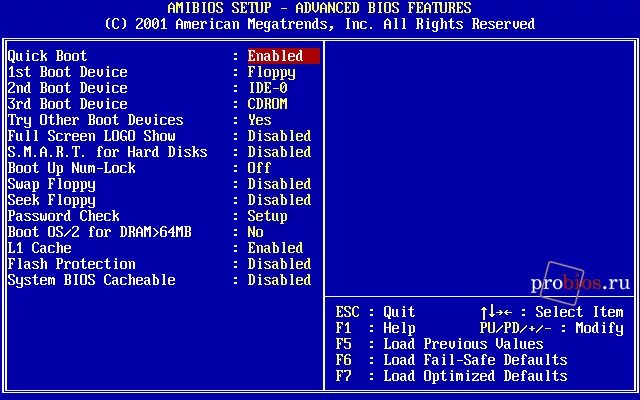Toggle the Disabled value for Flash Protection
The width and height of the screenshot is (640, 400).
pyautogui.click(x=280, y=264)
